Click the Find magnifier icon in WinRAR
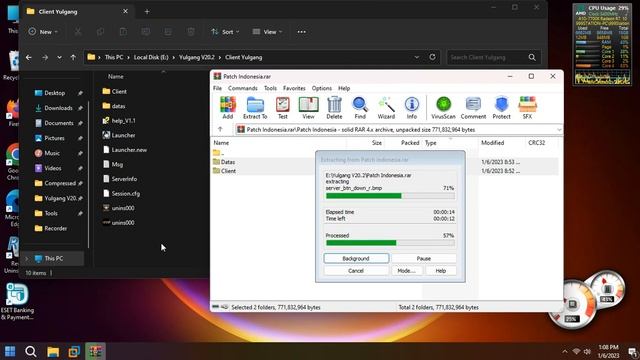The image size is (640, 360). click(x=360, y=108)
